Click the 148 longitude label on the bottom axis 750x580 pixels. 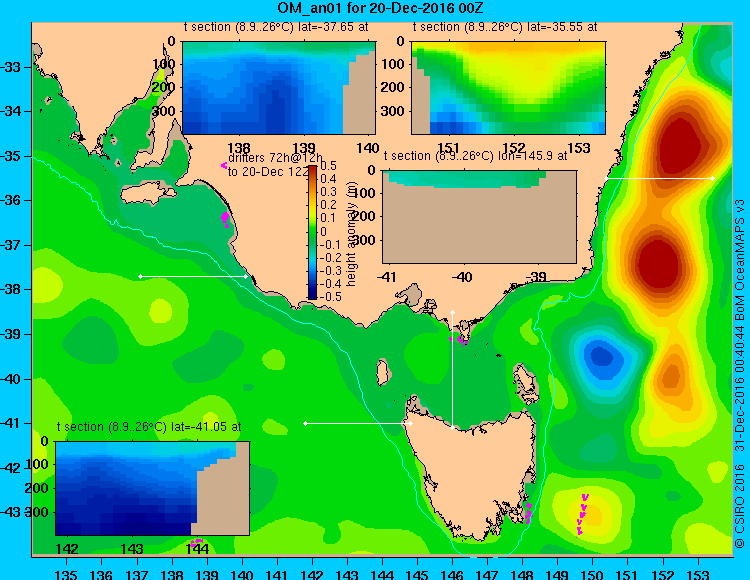522,575
